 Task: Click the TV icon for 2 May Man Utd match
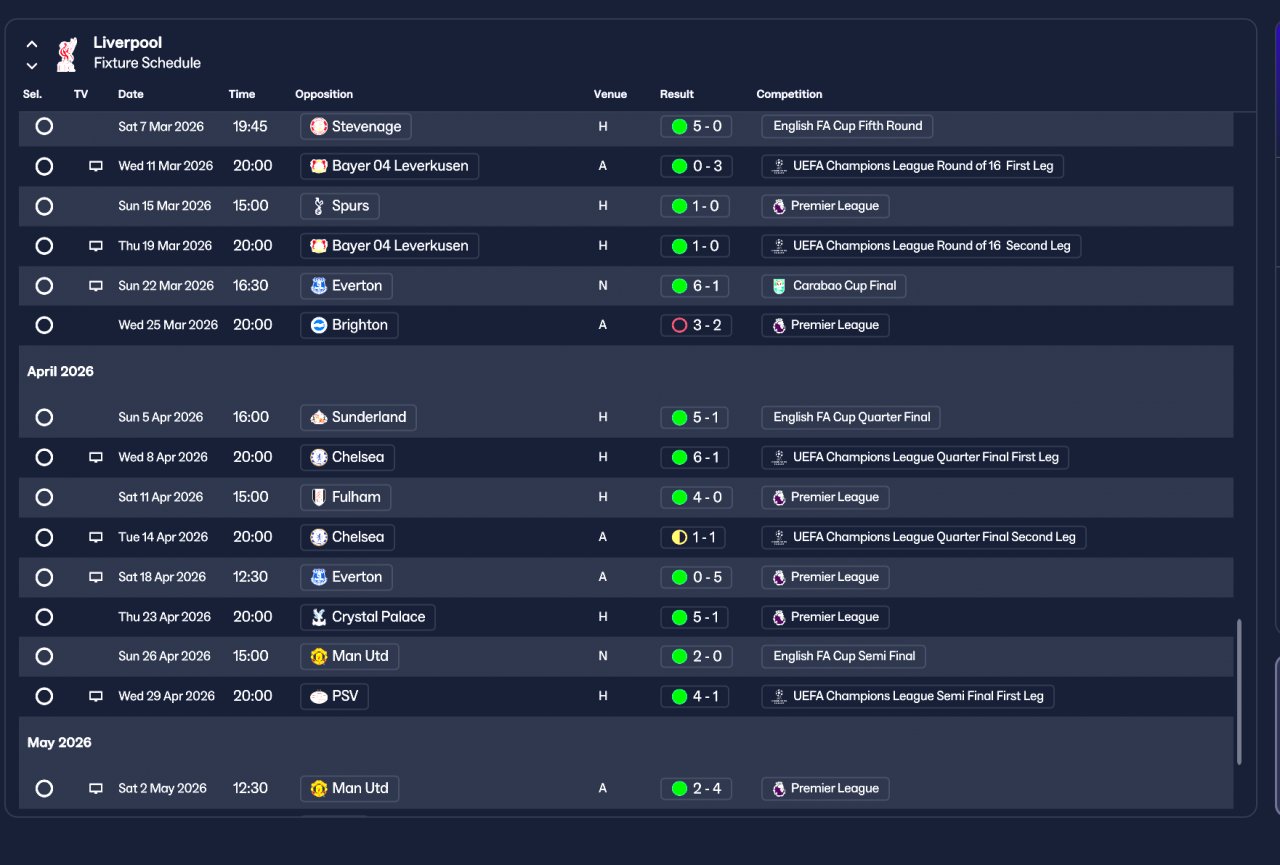pos(96,788)
